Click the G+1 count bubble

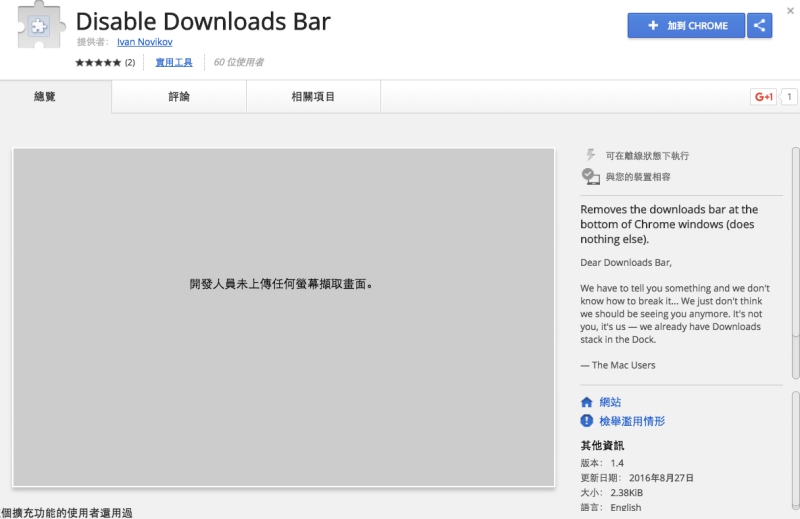point(789,96)
